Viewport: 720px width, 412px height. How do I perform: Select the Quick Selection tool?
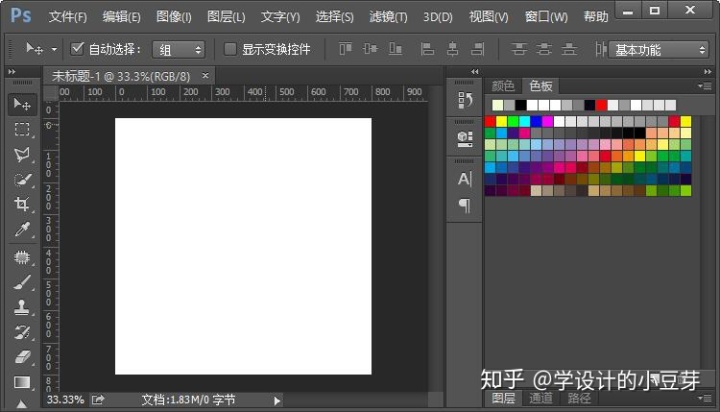click(x=22, y=180)
